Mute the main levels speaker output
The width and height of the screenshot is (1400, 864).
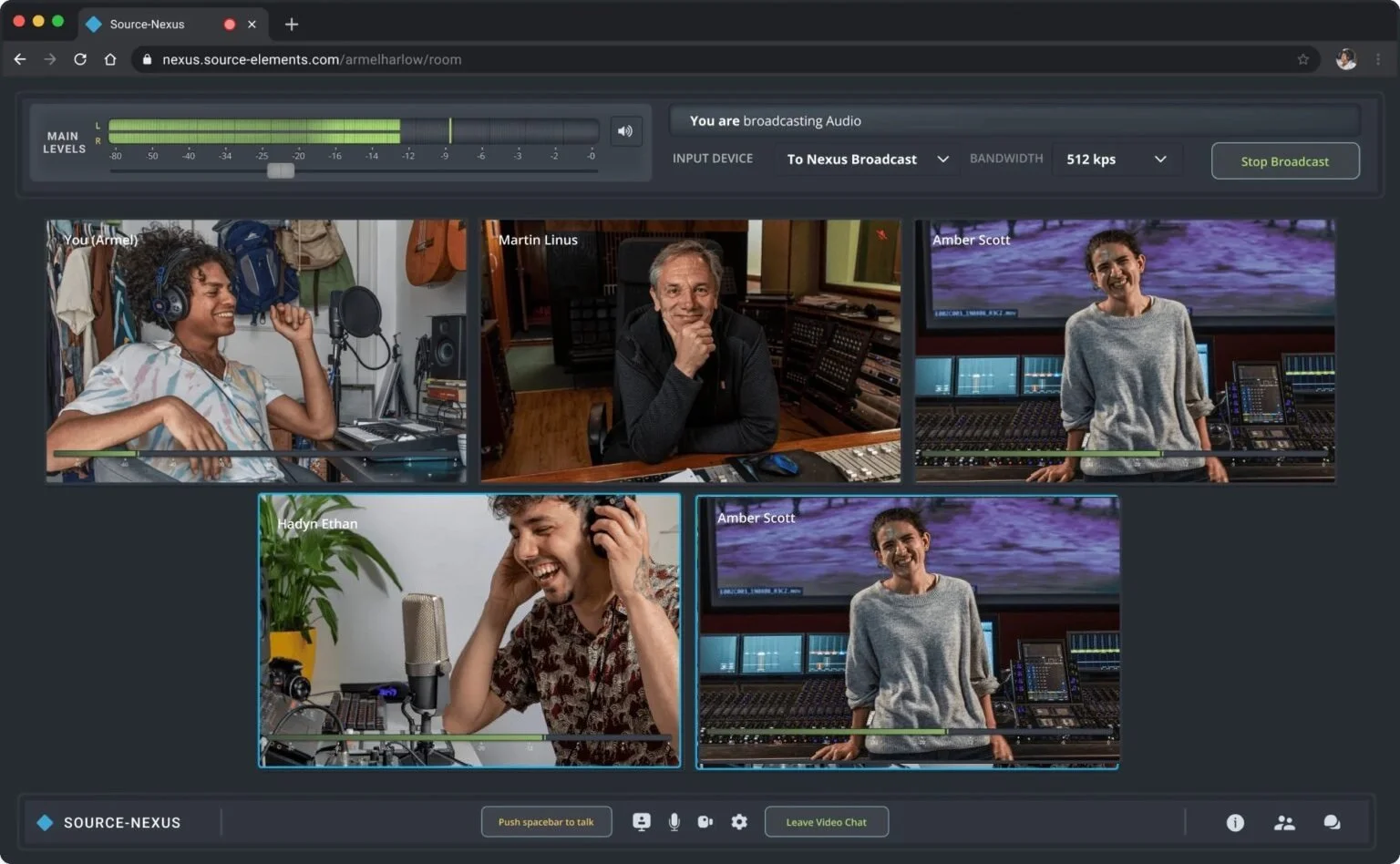point(625,131)
